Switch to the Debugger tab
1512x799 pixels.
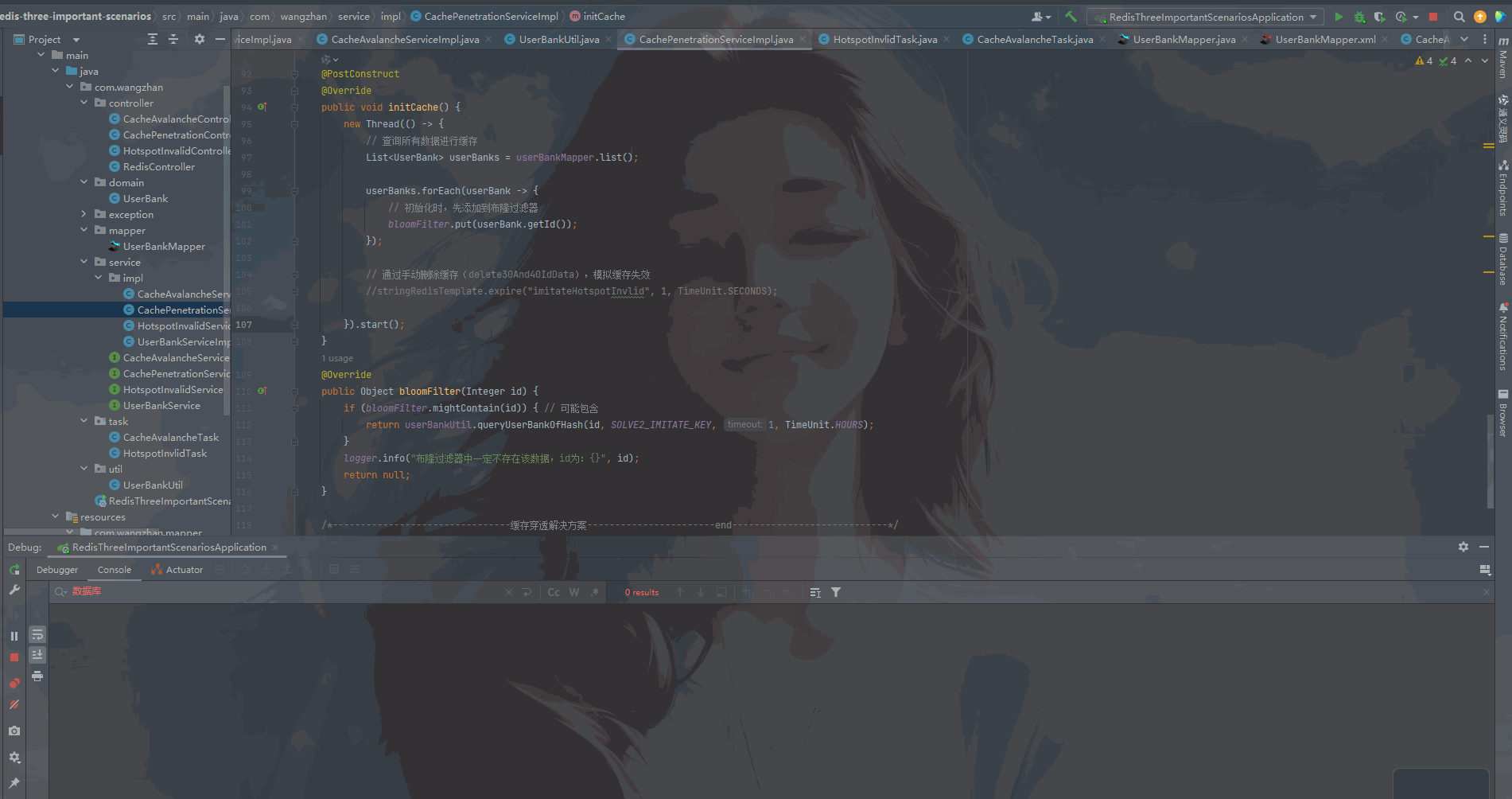[x=57, y=570]
